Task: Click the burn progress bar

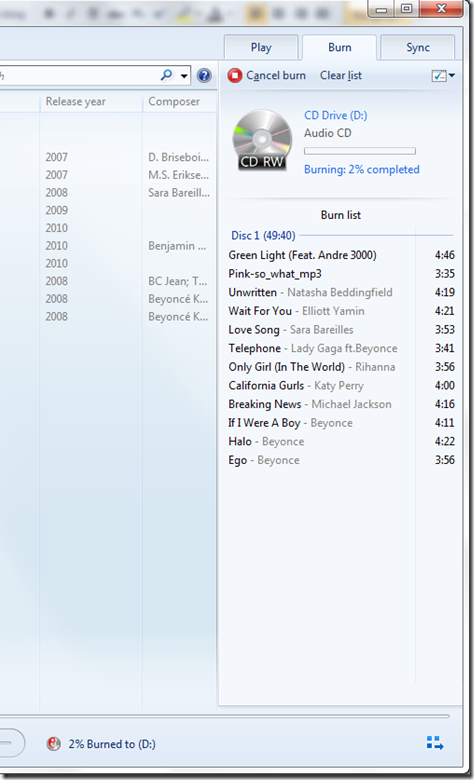Action: [x=360, y=151]
